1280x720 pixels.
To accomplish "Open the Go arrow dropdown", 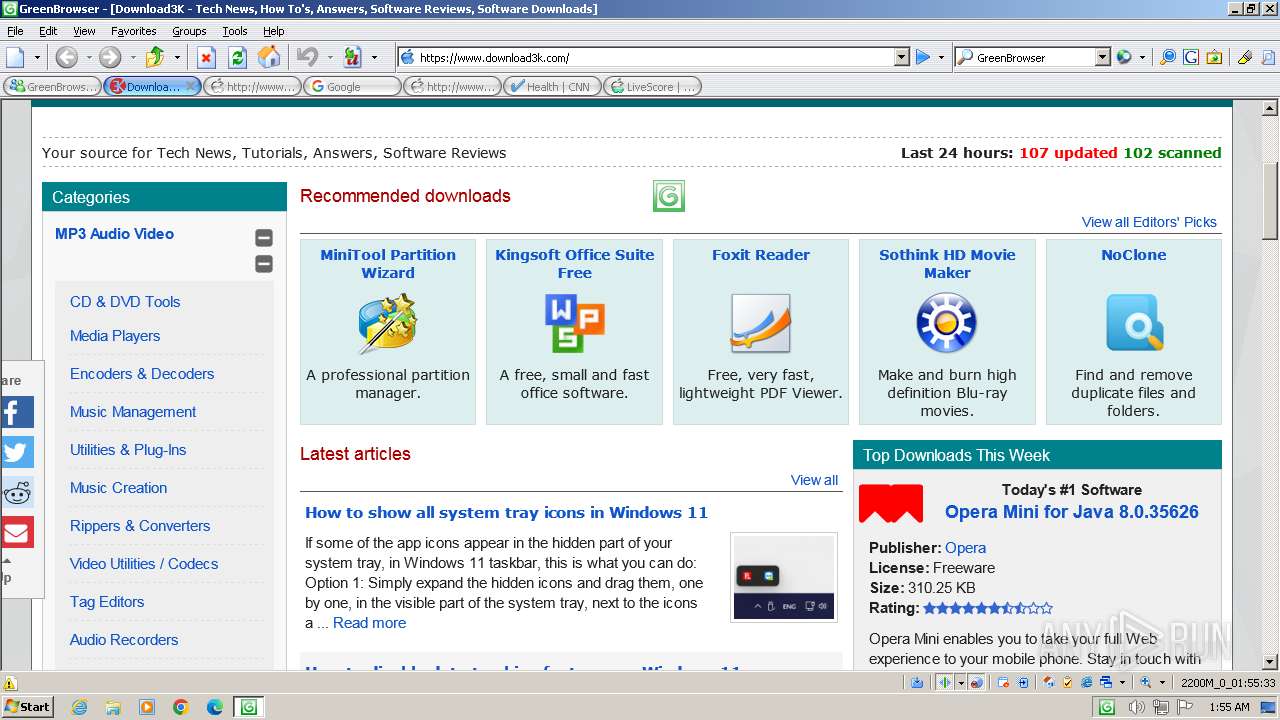I will (x=941, y=58).
